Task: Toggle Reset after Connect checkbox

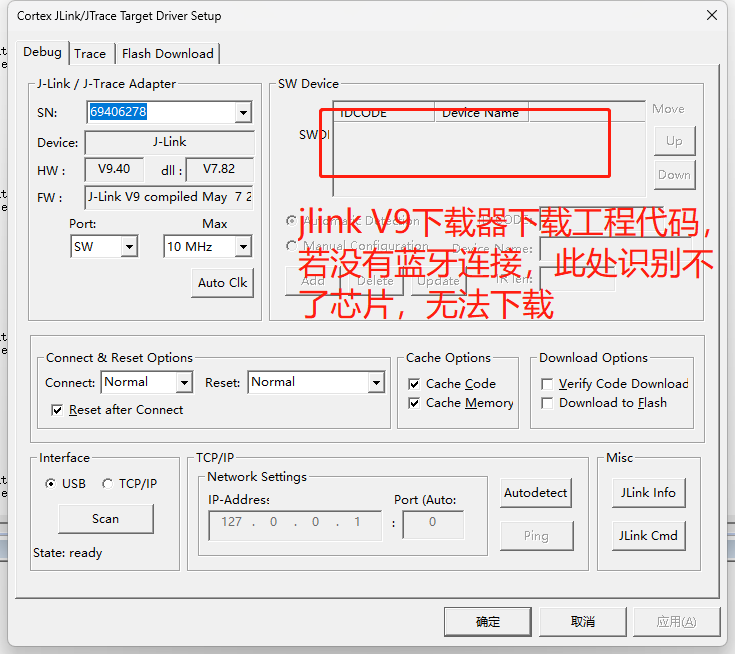Action: [x=57, y=410]
